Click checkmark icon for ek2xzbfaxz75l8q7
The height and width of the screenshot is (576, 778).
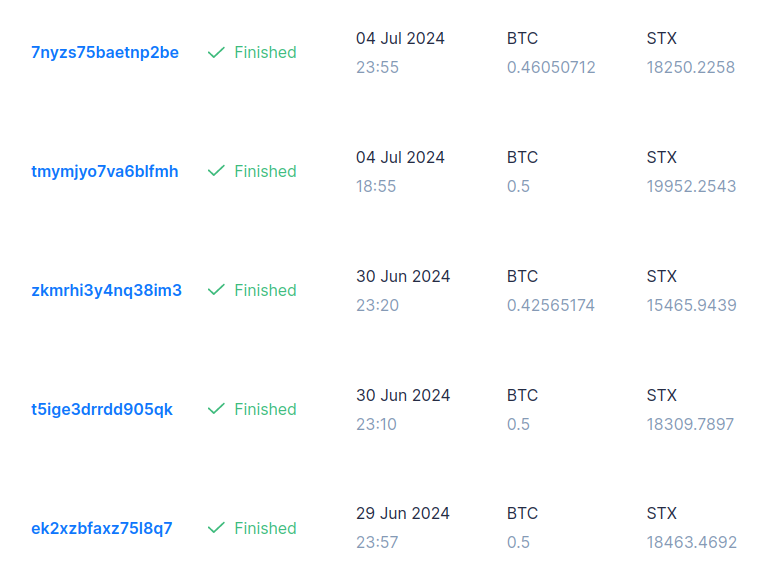pyautogui.click(x=215, y=528)
